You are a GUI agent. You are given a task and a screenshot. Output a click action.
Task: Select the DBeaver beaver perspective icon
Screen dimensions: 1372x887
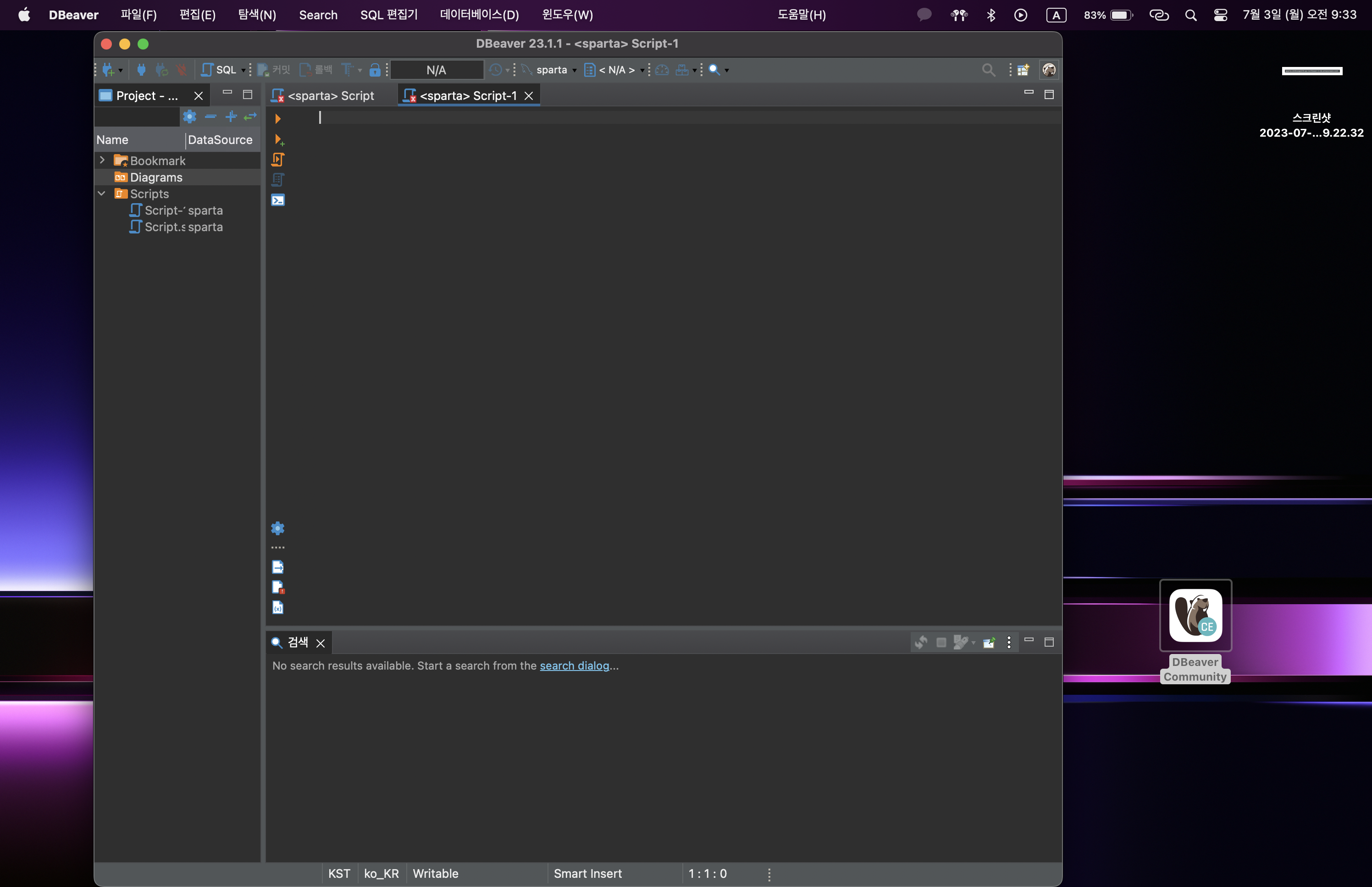(x=1049, y=70)
